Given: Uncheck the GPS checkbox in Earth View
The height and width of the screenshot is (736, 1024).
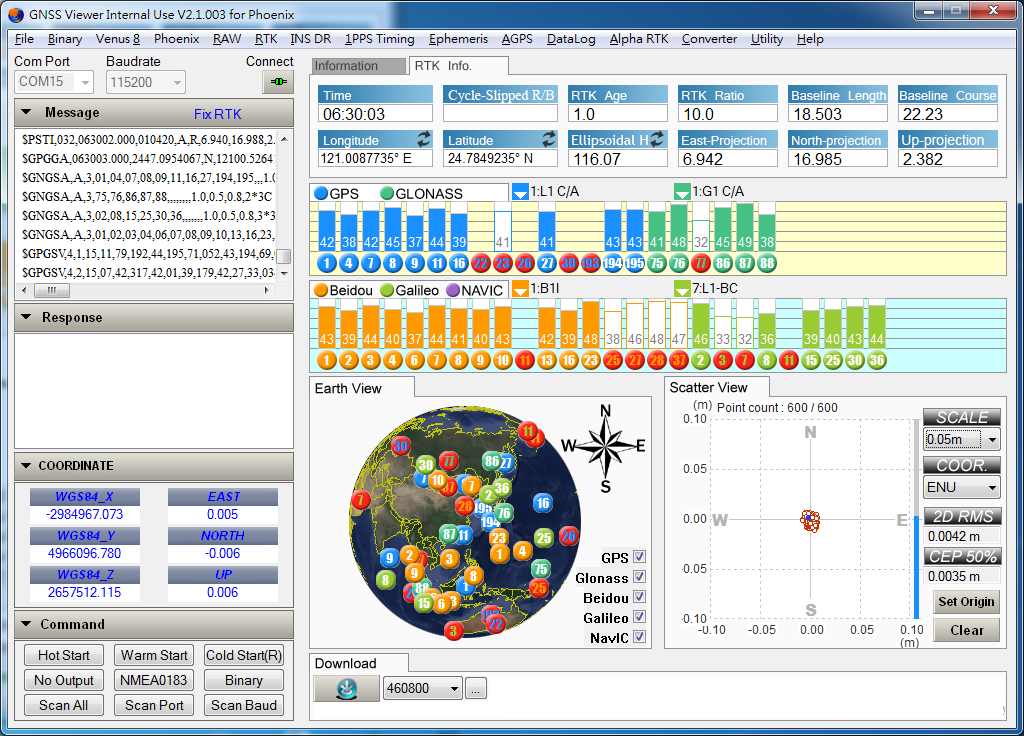Looking at the screenshot, I should click(639, 557).
